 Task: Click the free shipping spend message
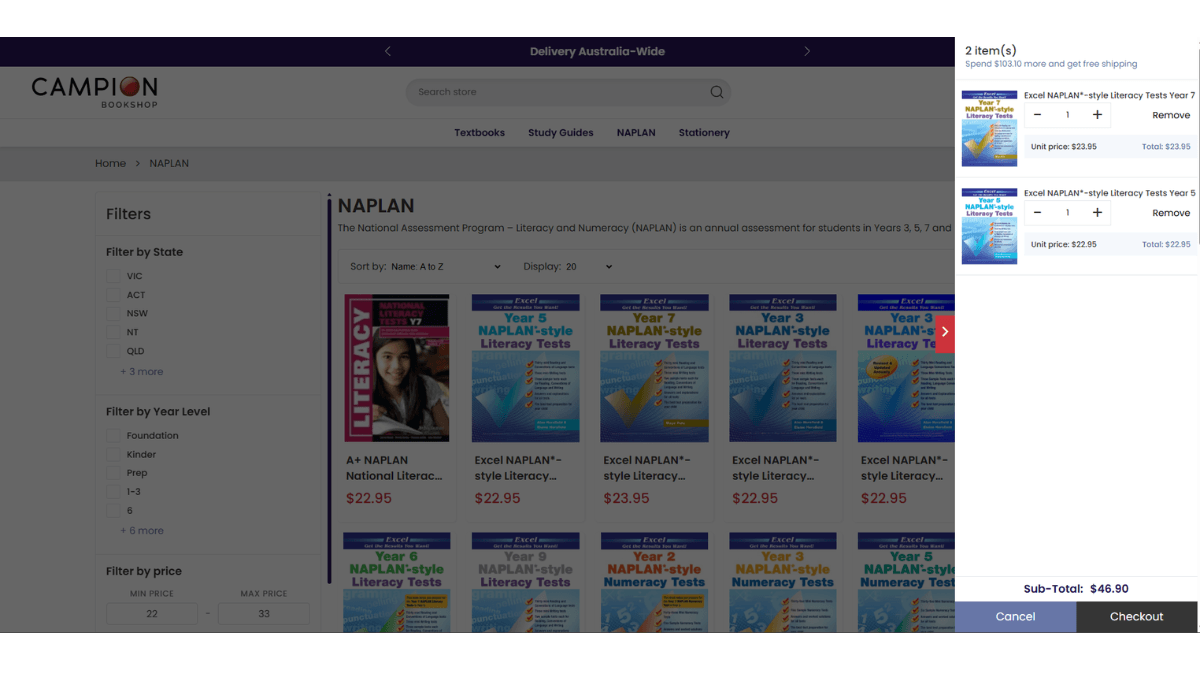tap(1051, 64)
